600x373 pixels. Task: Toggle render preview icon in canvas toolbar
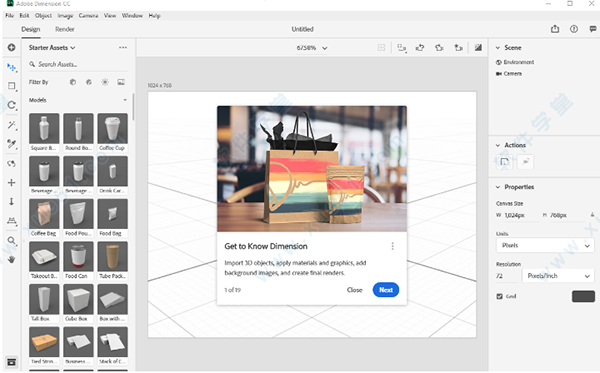pos(478,48)
